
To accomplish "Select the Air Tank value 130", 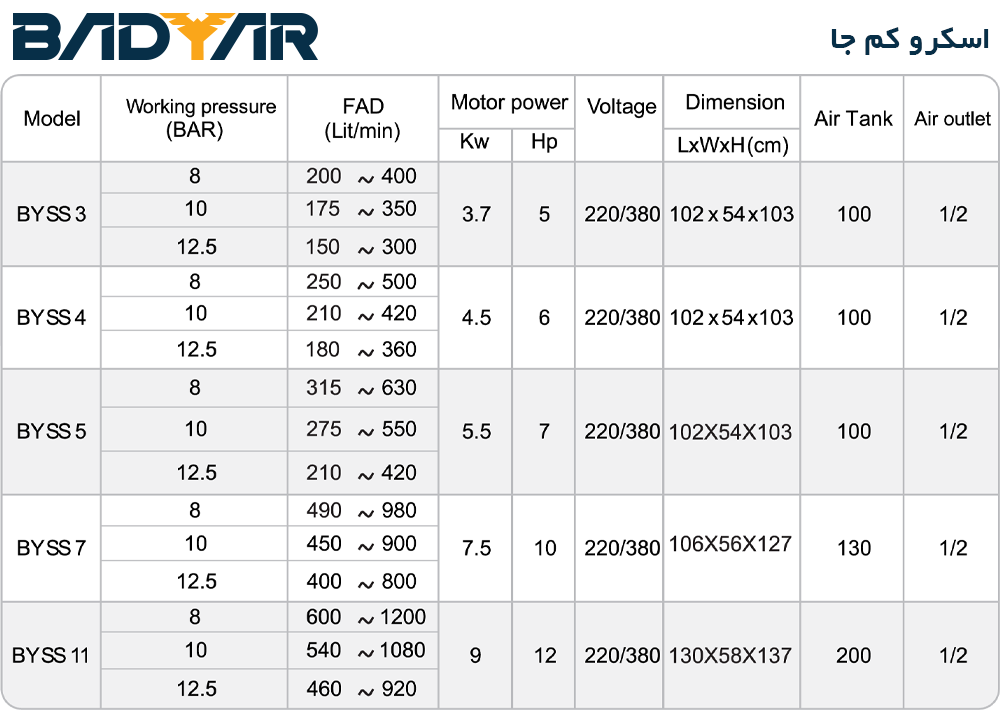I will 853,548.
